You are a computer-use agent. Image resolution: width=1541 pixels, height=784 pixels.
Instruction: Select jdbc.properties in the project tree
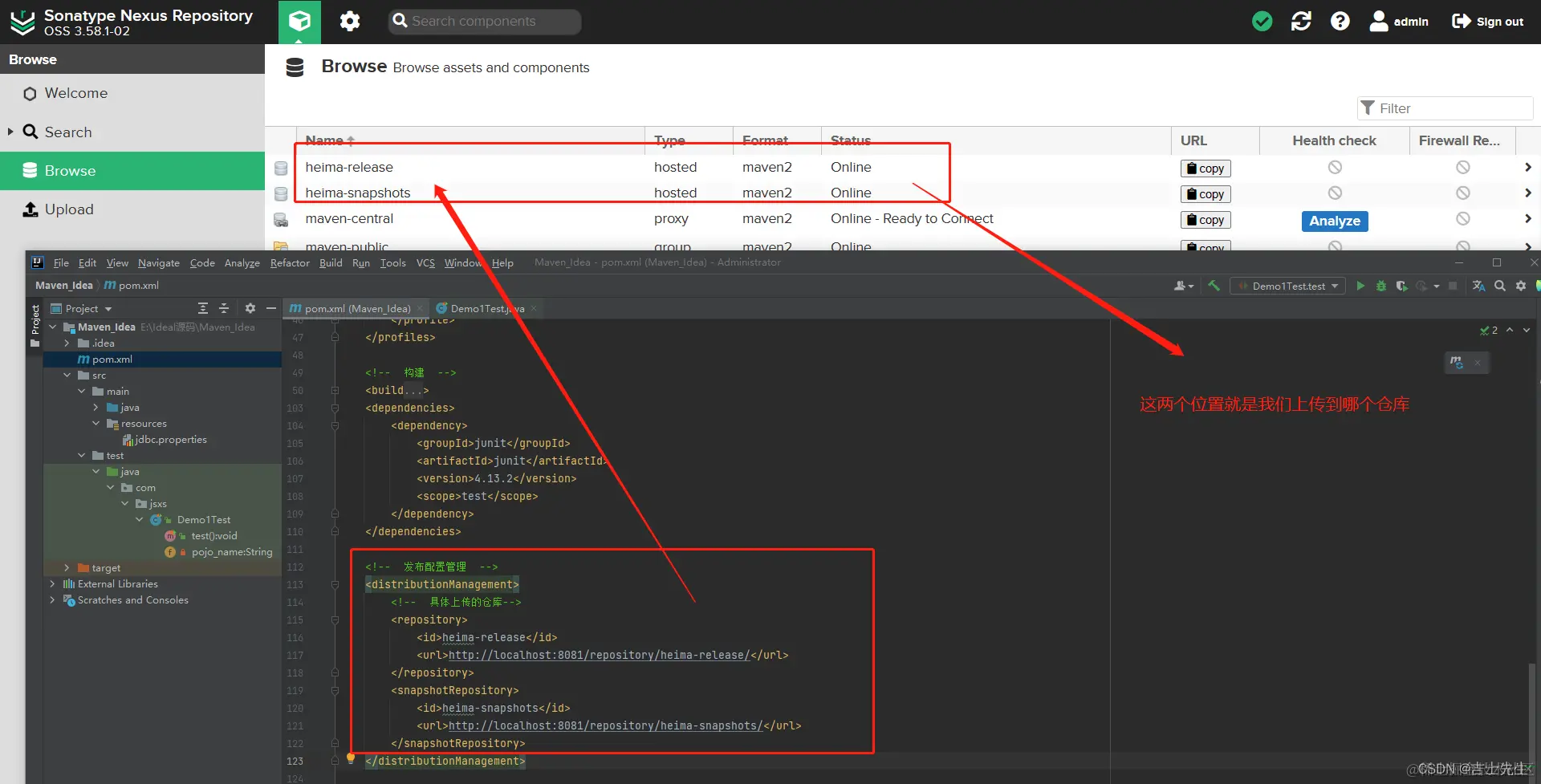point(170,440)
